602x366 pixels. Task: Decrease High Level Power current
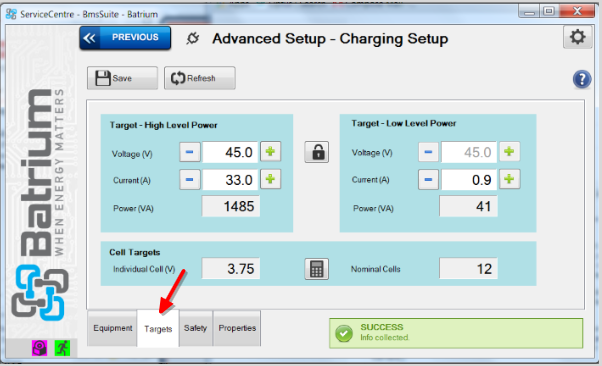click(190, 179)
